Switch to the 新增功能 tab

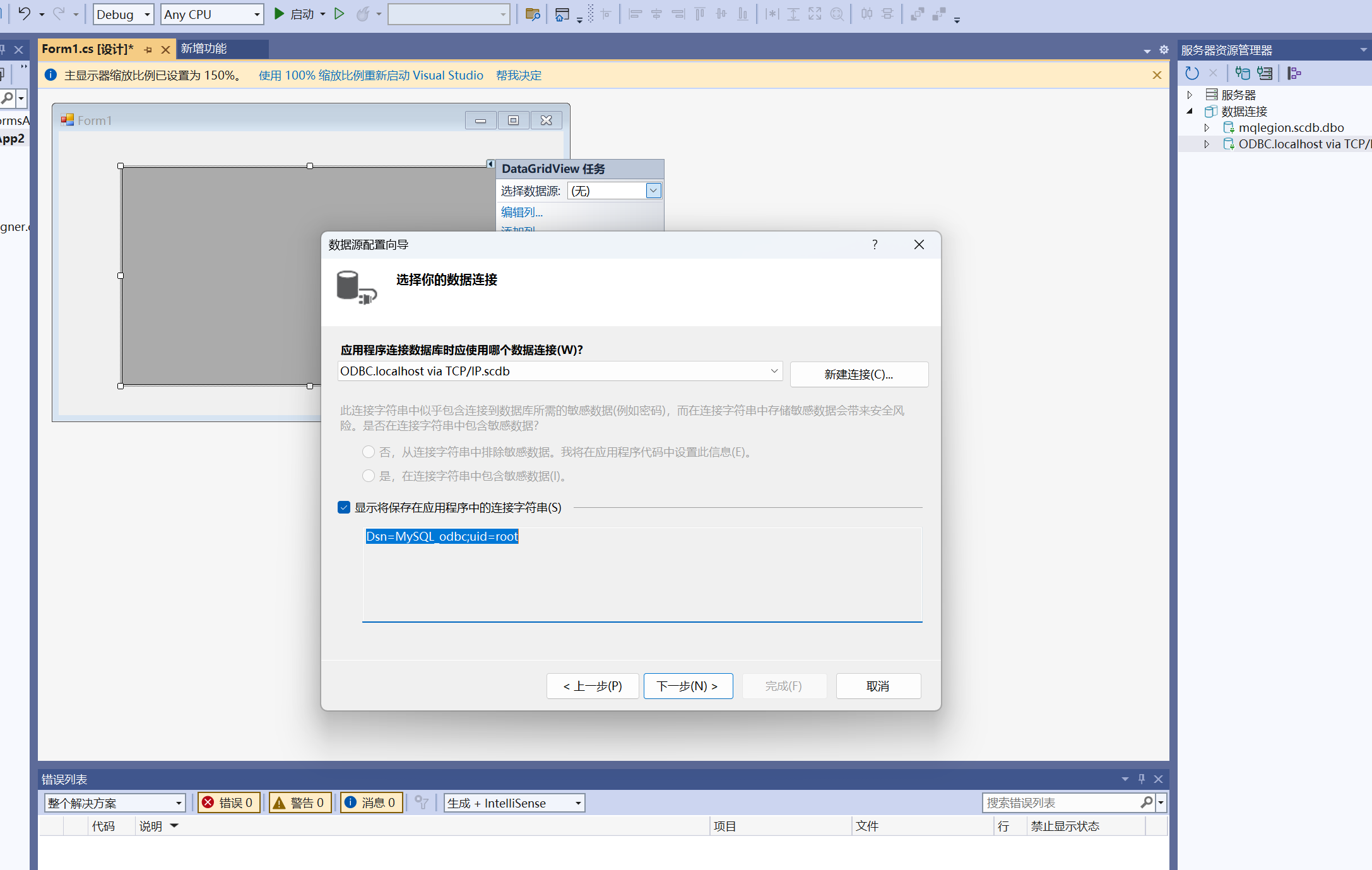point(204,49)
